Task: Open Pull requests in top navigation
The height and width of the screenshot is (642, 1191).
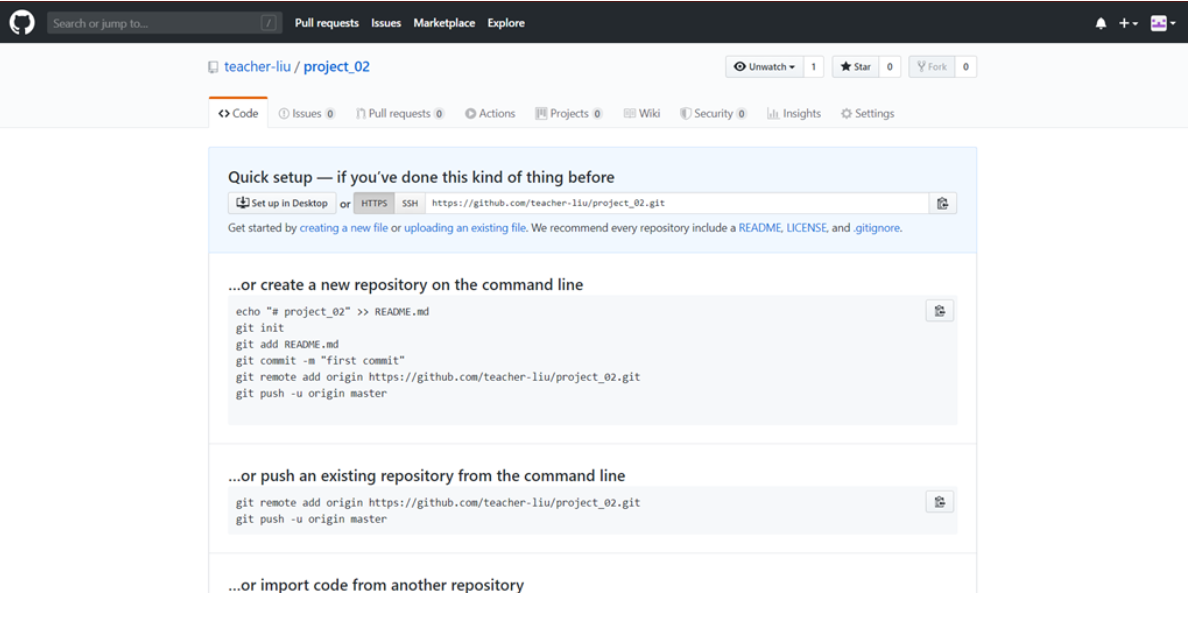Action: tap(327, 23)
